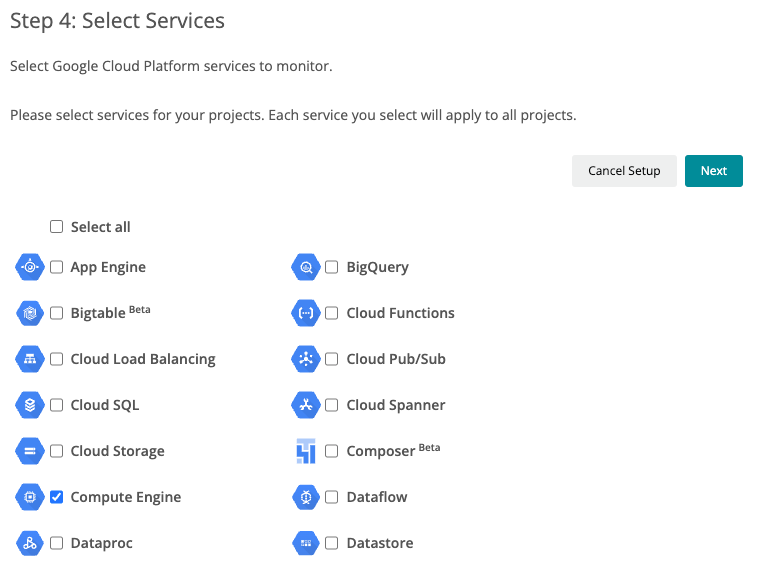Uncheck the Compute Engine checkbox
765x566 pixels.
click(57, 497)
